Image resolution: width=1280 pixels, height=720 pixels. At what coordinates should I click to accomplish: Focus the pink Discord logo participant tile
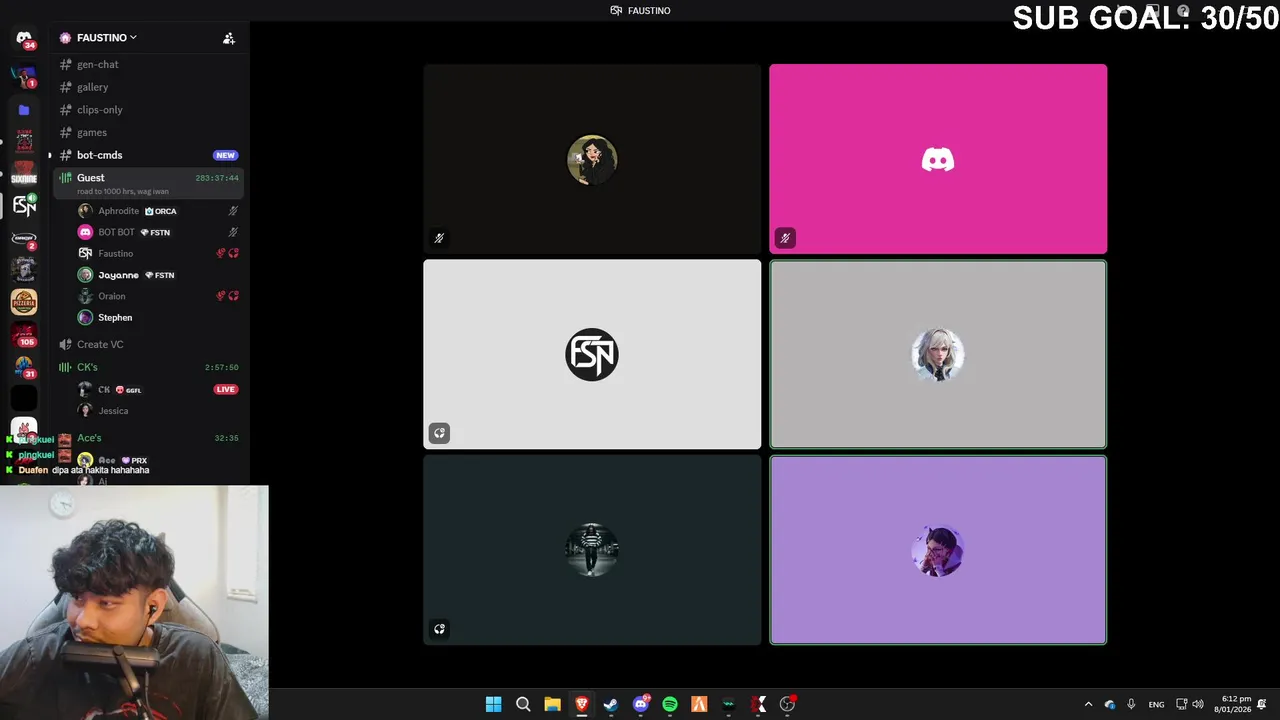(938, 158)
